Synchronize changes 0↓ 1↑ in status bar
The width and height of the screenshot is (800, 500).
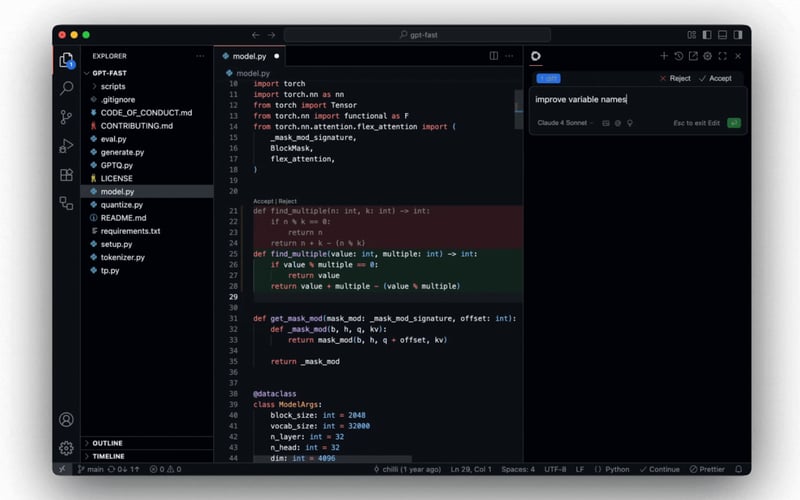click(x=123, y=469)
